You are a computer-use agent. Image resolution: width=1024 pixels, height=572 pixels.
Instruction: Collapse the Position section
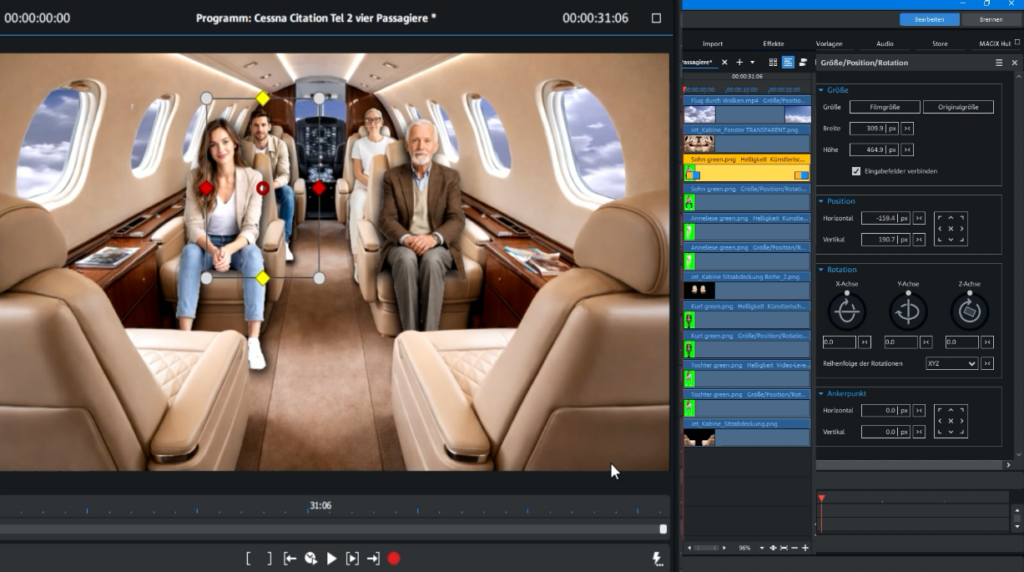click(821, 201)
